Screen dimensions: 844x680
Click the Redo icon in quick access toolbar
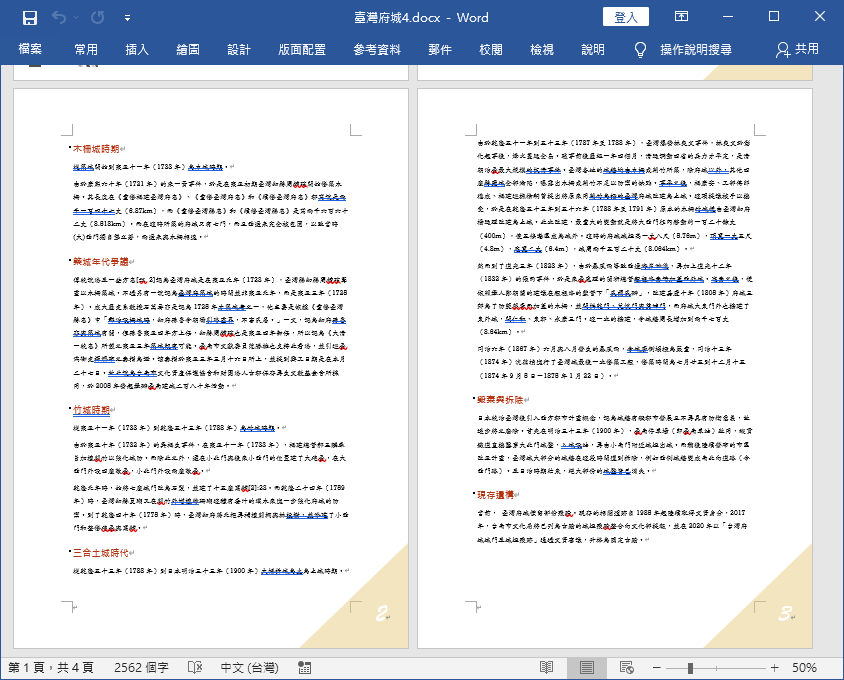point(97,18)
